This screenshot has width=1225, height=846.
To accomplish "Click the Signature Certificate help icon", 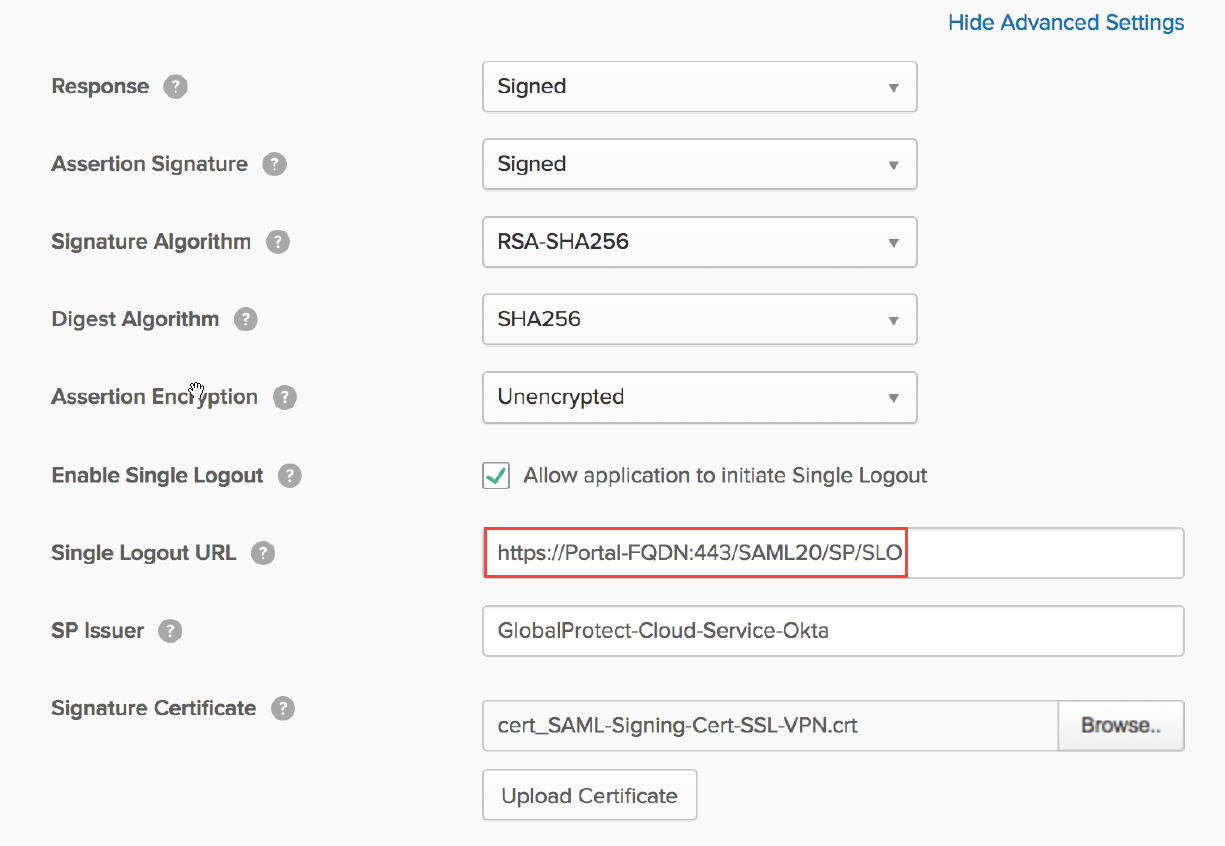I will pyautogui.click(x=283, y=709).
